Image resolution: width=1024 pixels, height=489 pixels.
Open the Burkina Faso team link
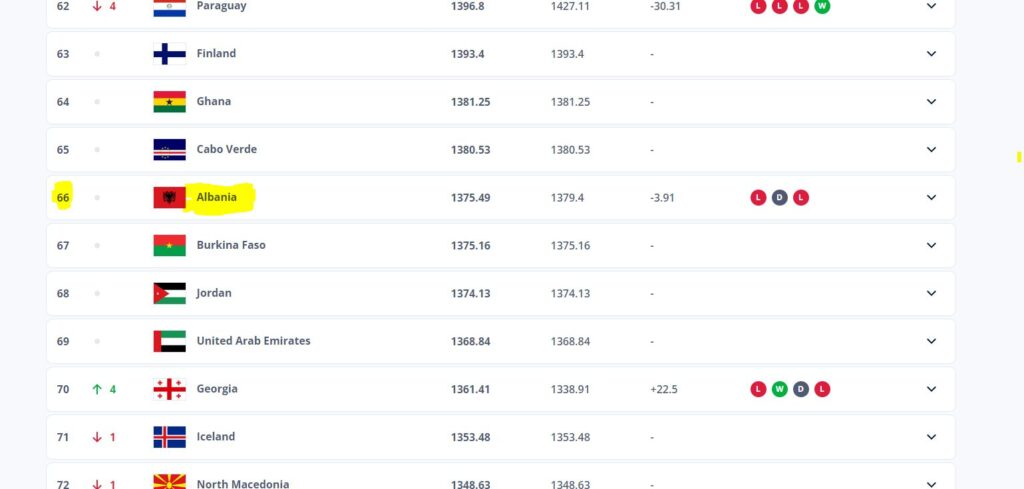231,245
